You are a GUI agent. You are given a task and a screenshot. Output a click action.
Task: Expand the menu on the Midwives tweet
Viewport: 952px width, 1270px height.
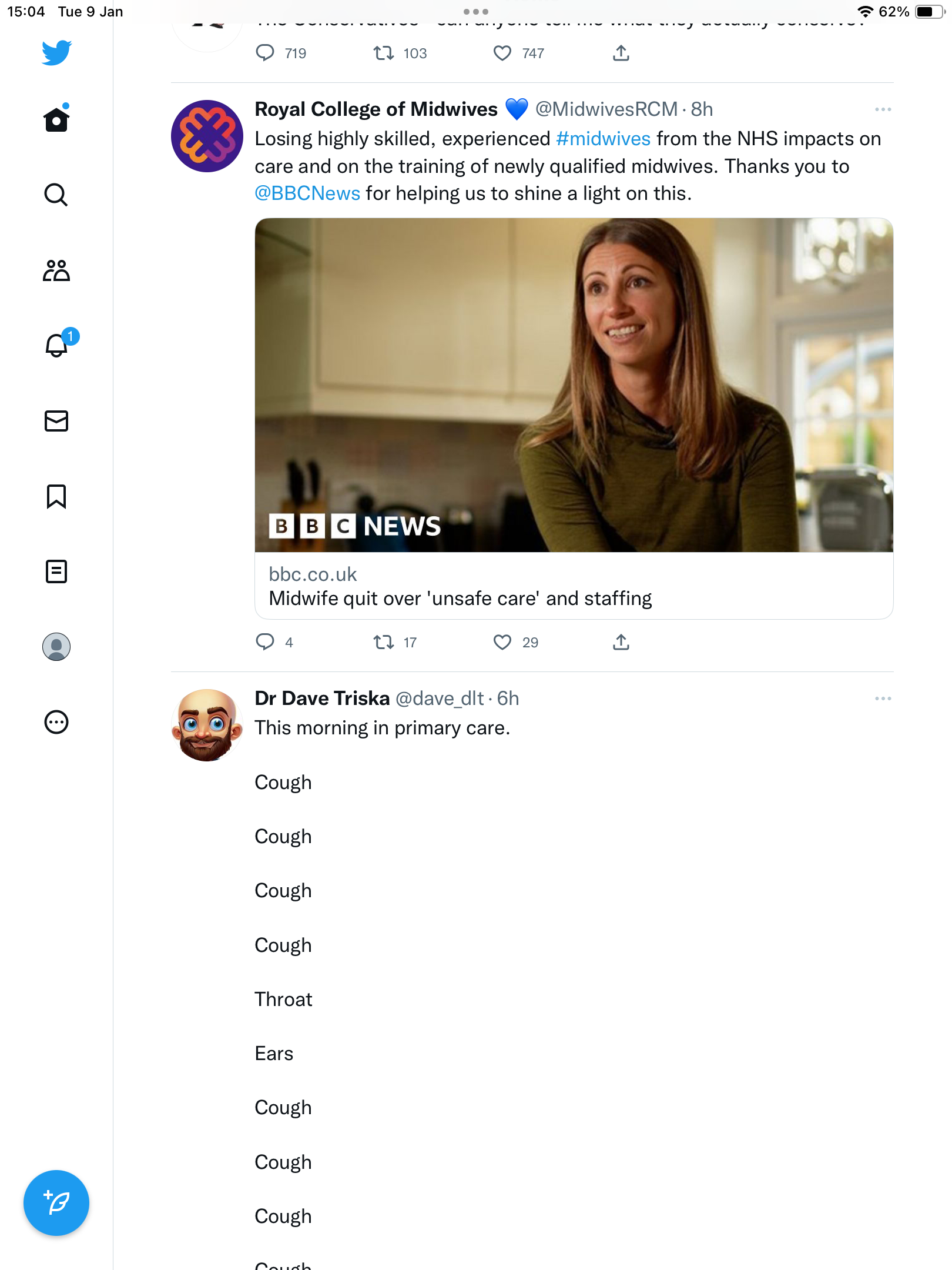tap(883, 109)
